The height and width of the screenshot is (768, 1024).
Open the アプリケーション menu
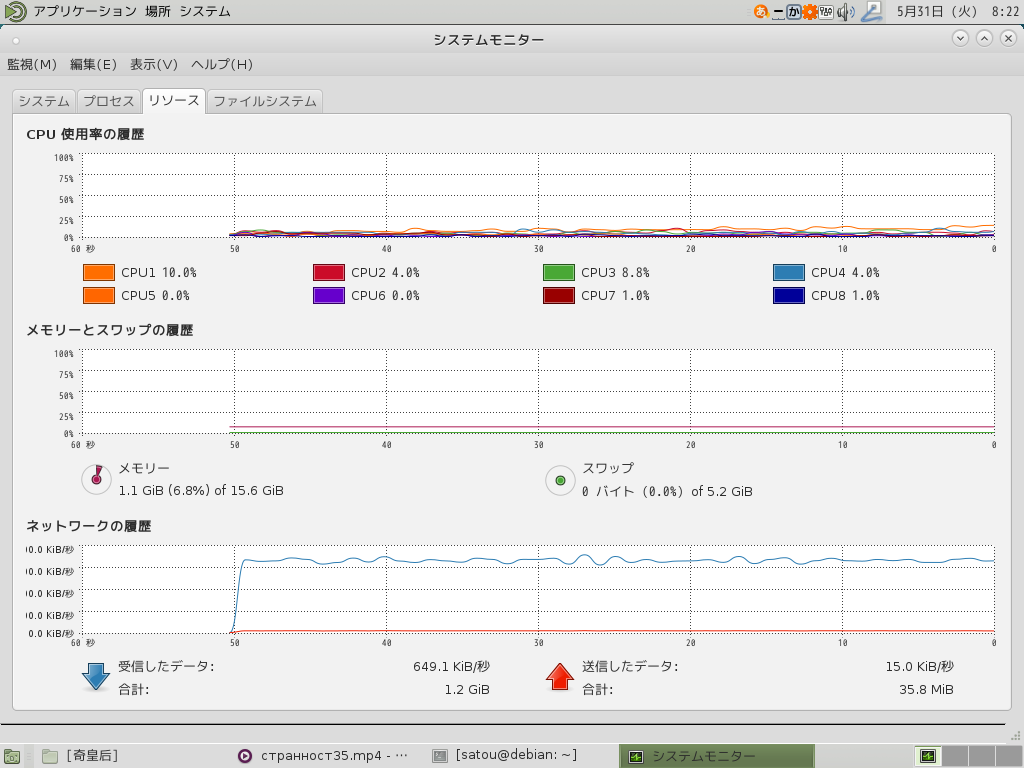(85, 11)
